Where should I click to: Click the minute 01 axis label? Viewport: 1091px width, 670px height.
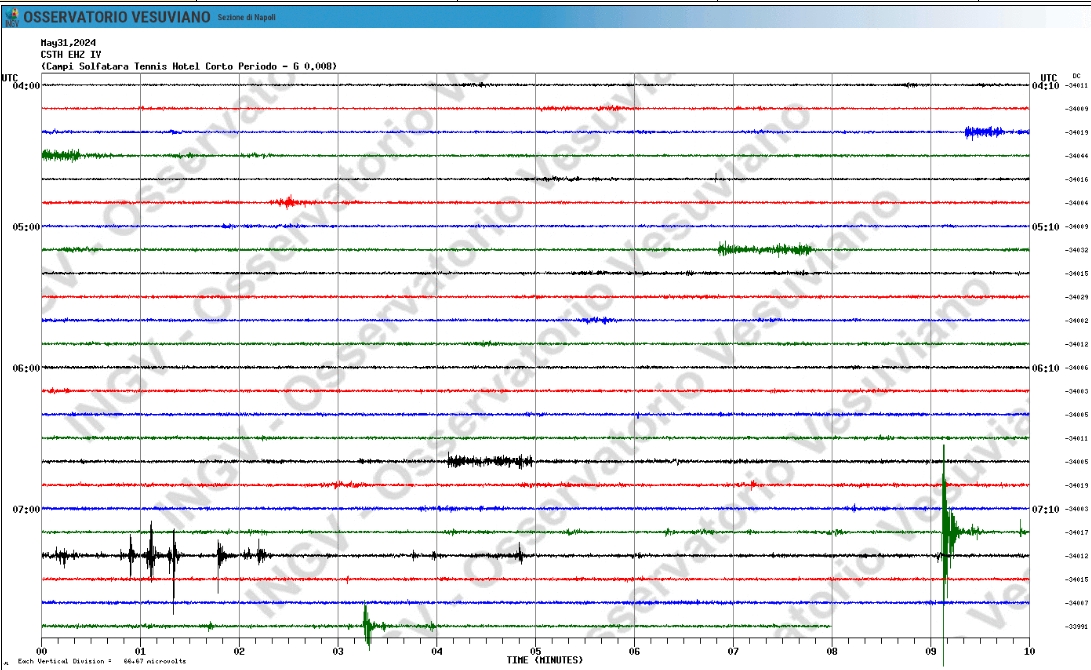click(141, 652)
